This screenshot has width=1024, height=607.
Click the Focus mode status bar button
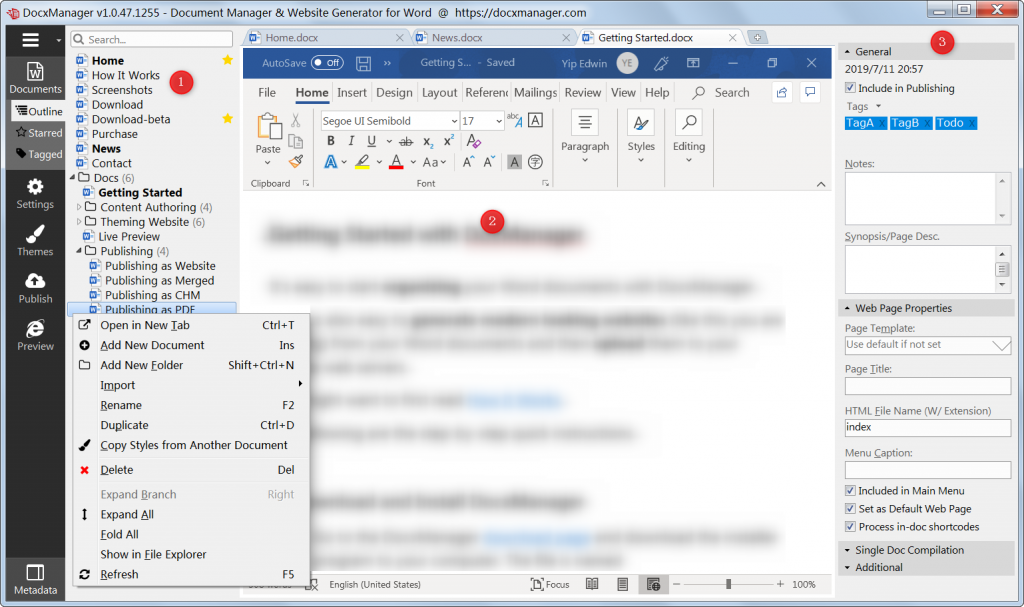click(x=550, y=584)
